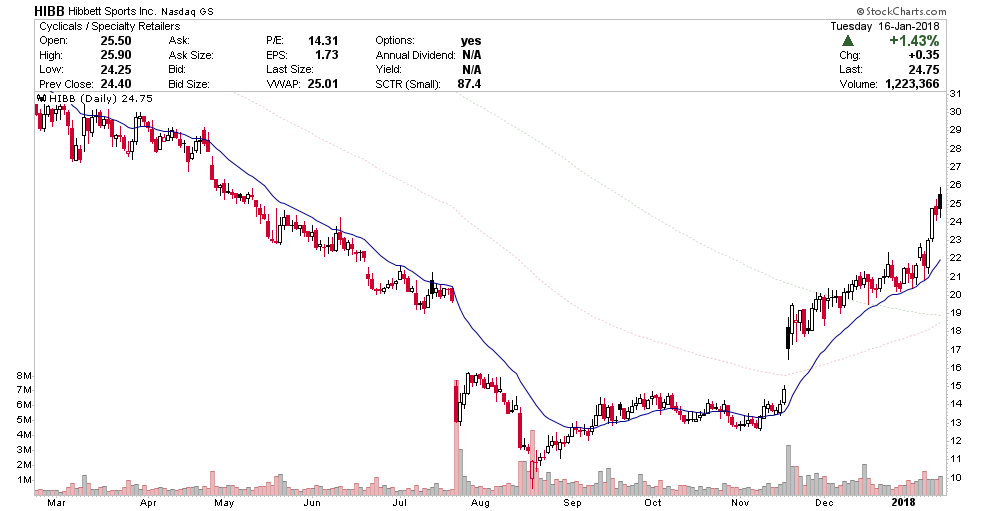The image size is (990, 511).
Task: Click the Annual Dividend: label
Action: click(x=415, y=56)
